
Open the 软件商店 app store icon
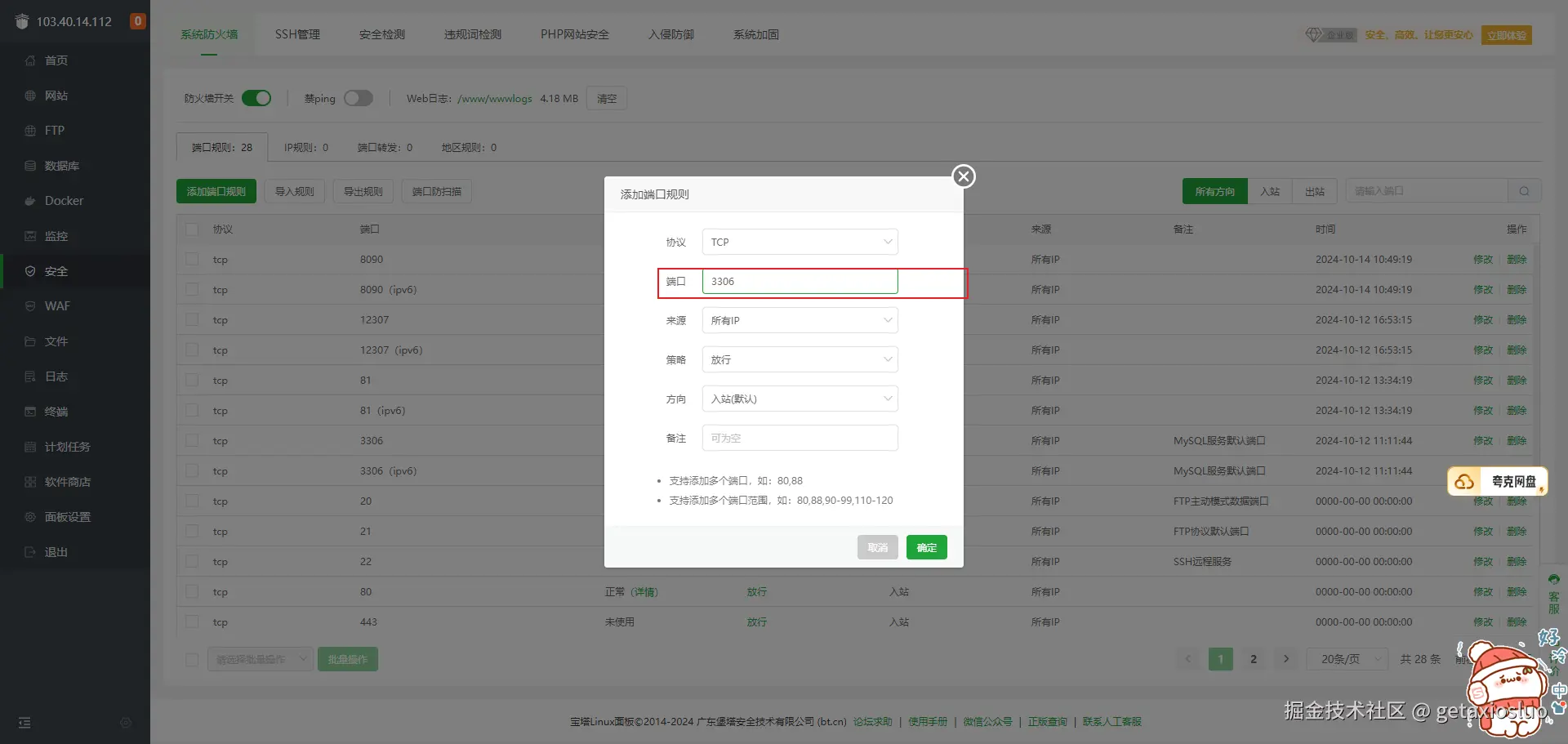point(30,482)
